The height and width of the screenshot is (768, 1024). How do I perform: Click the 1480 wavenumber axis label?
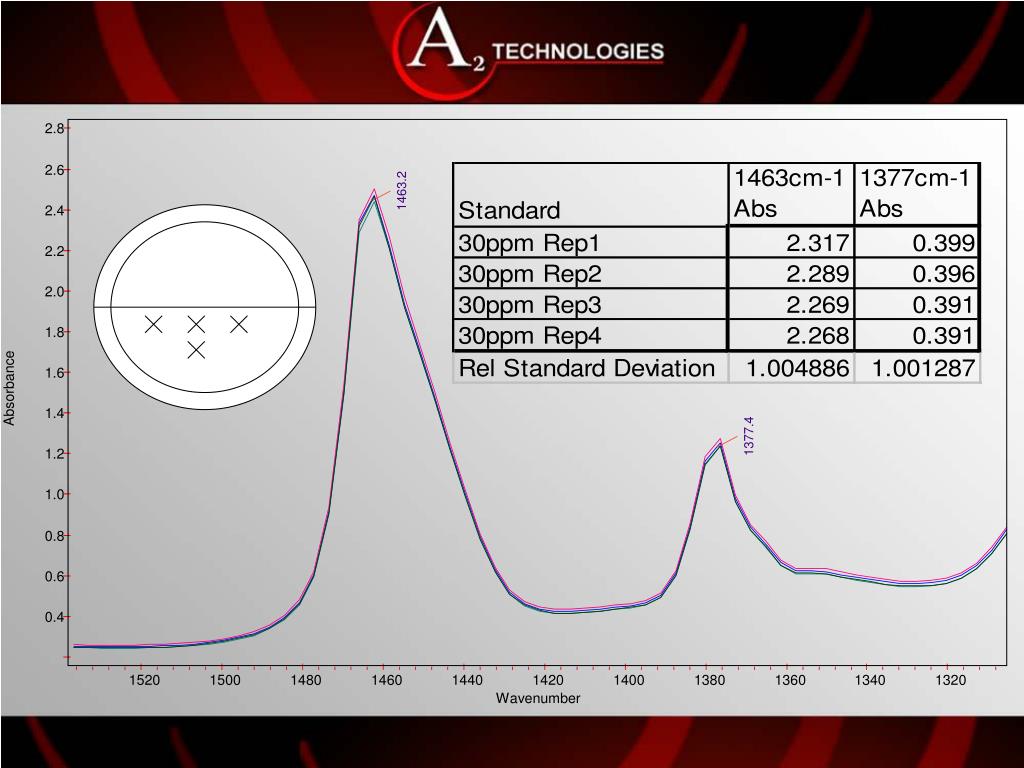(306, 680)
